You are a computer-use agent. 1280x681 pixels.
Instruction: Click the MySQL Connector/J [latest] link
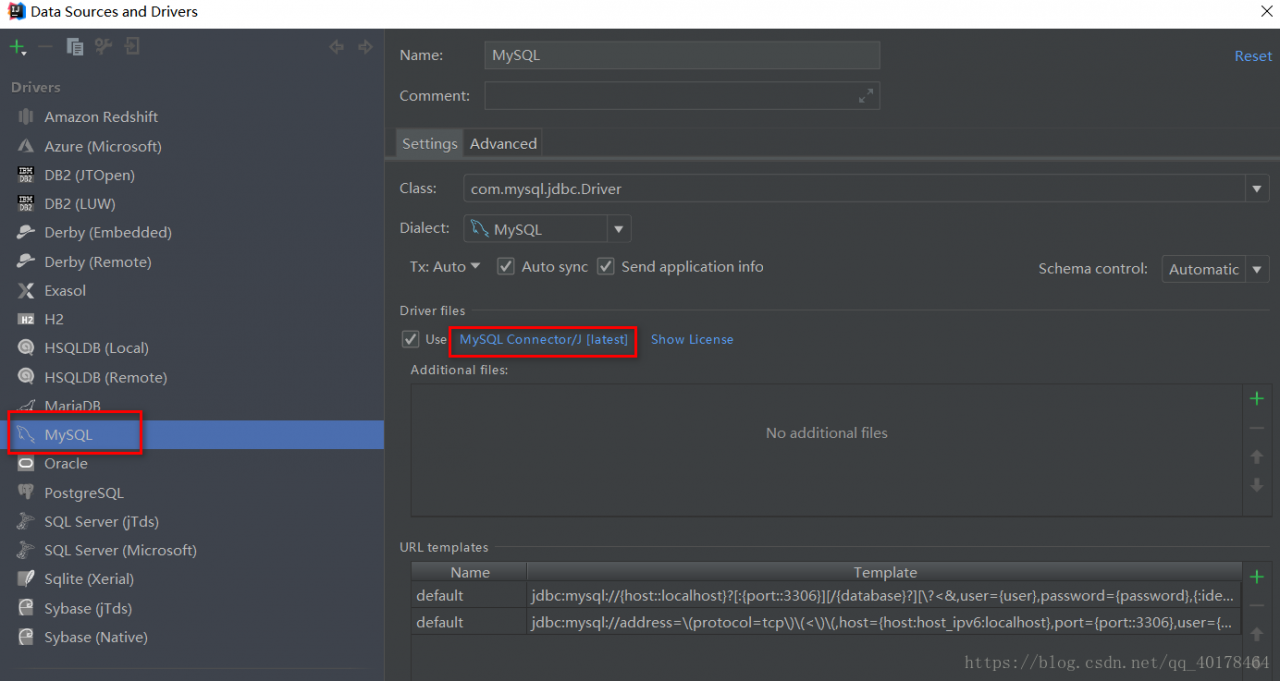click(544, 340)
